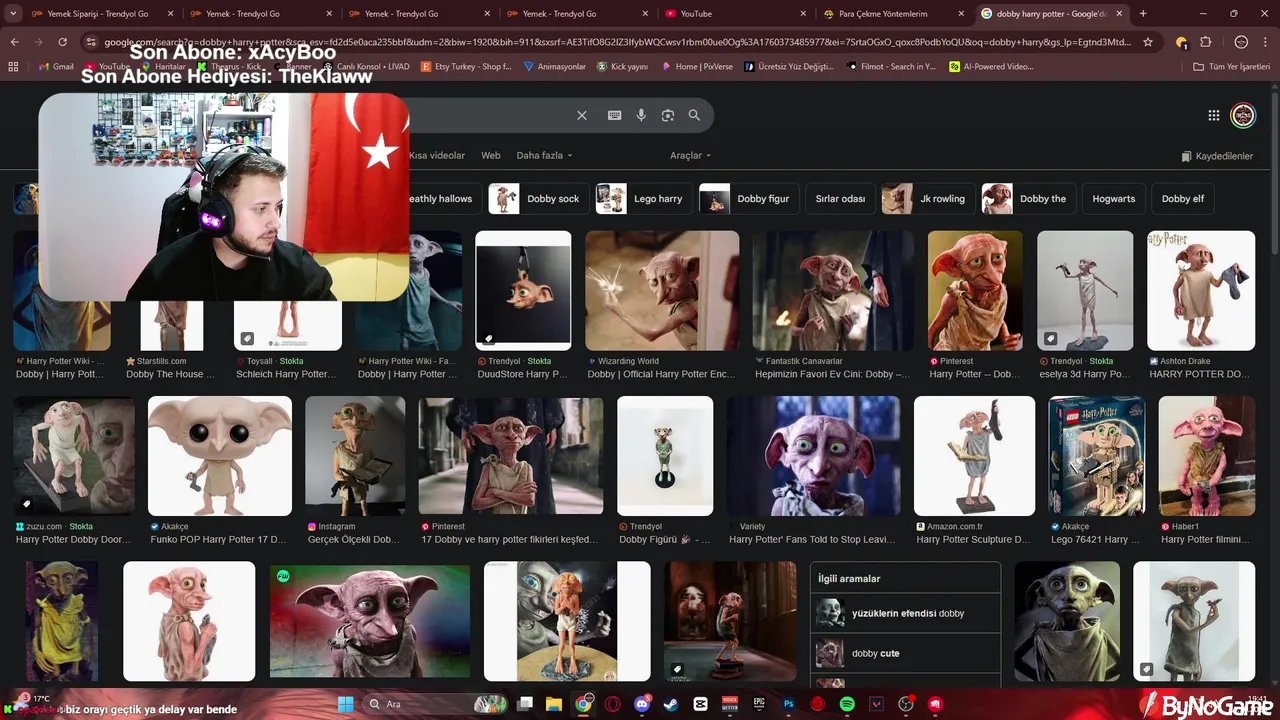The width and height of the screenshot is (1280, 720).
Task: Clear the Google search box with X
Action: 582,115
